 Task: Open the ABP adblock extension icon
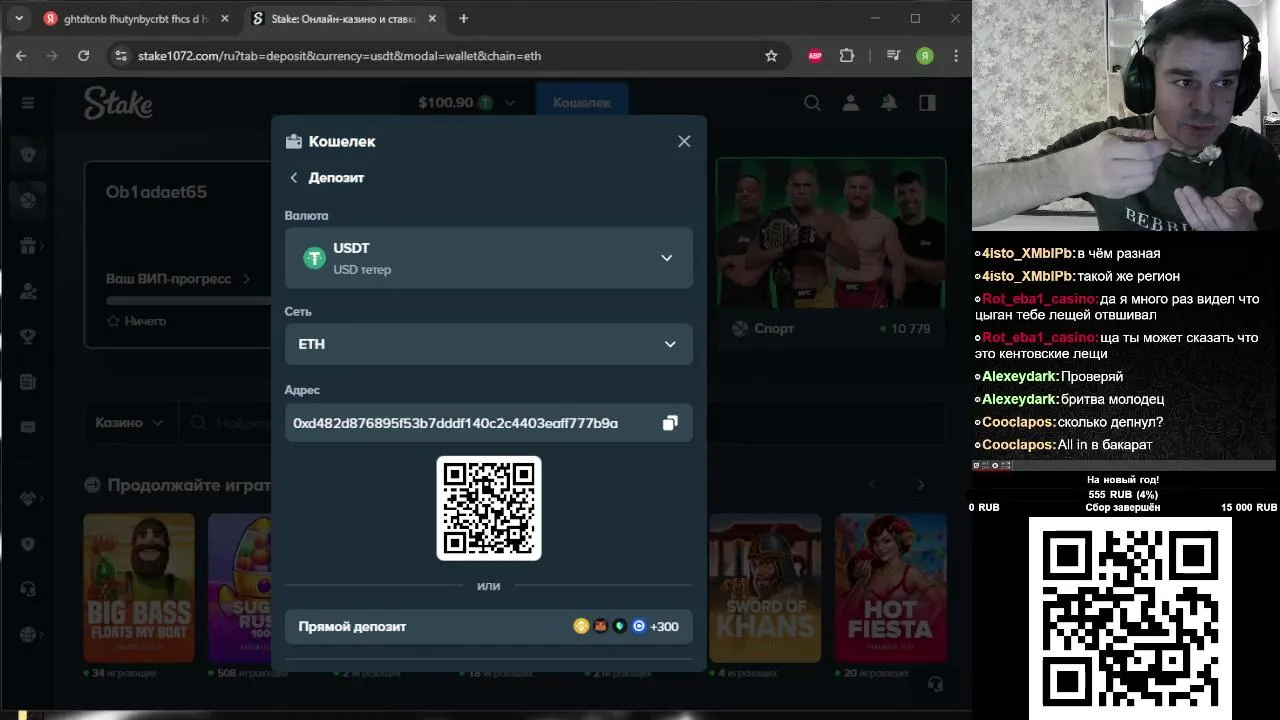click(x=815, y=56)
